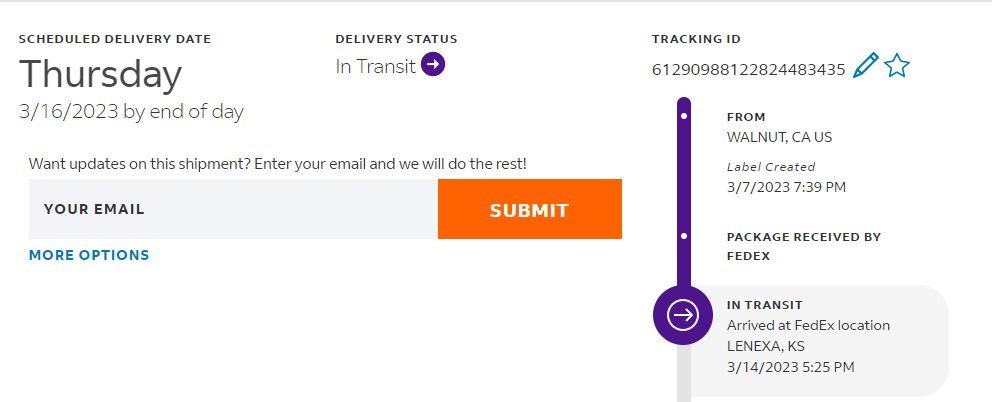This screenshot has width=992, height=402.
Task: Click the timeline dot beside FROM
Action: (x=683, y=116)
